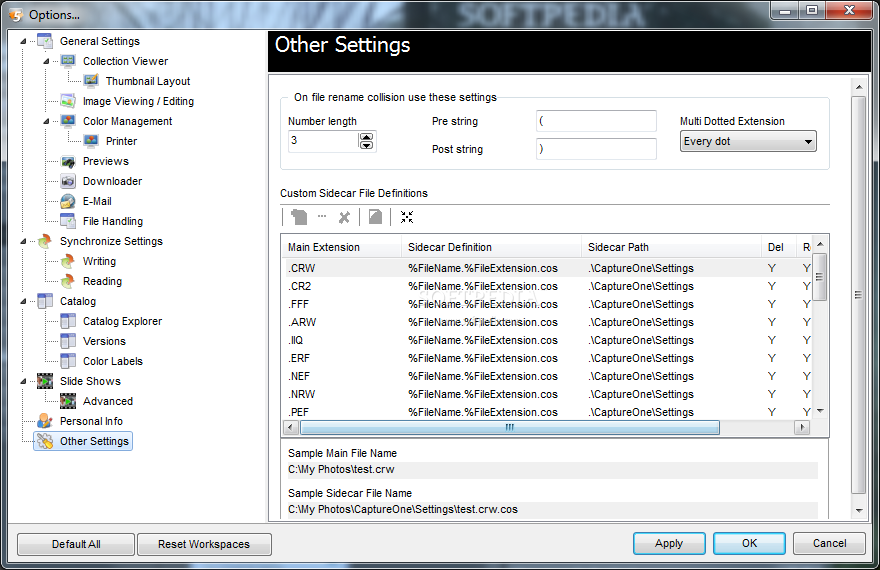This screenshot has height=570, width=880.
Task: Click the Pre string input field
Action: coord(596,121)
